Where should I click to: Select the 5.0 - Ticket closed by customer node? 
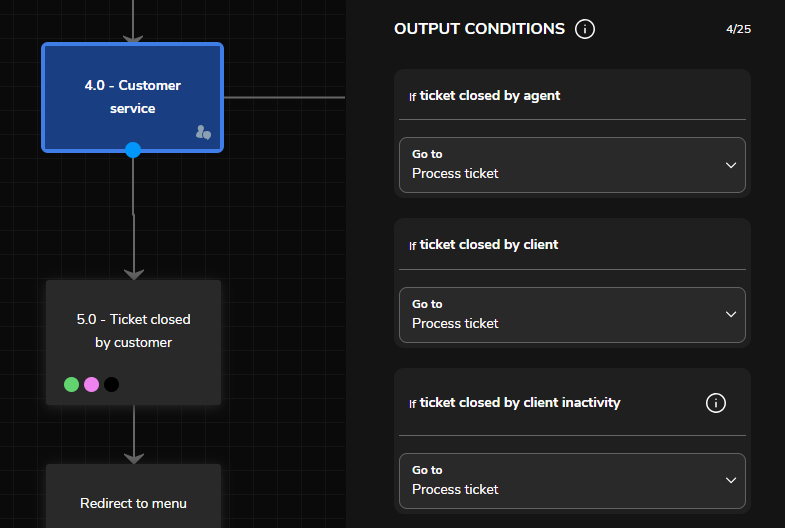coord(133,331)
